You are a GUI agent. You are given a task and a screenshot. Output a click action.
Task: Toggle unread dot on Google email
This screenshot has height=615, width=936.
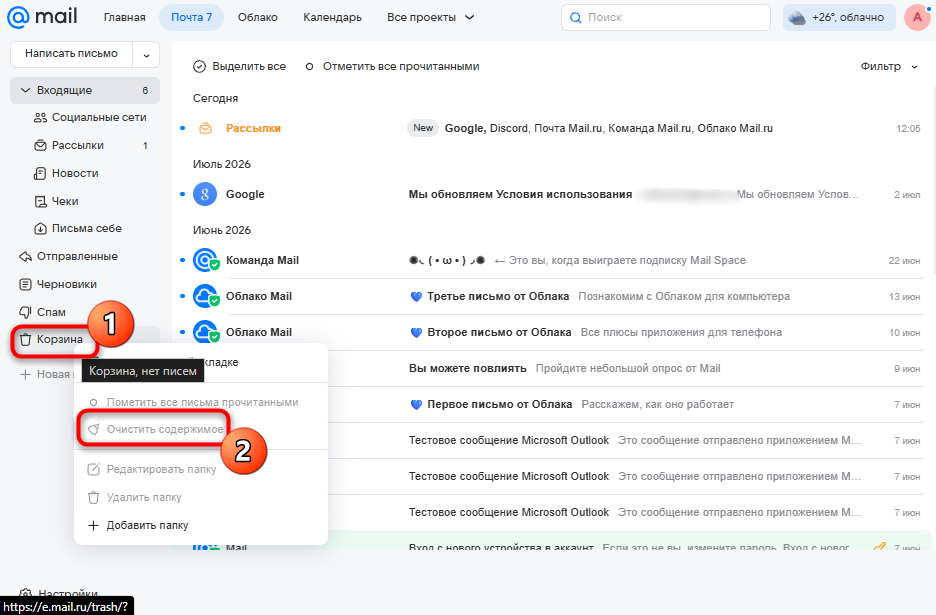183,194
